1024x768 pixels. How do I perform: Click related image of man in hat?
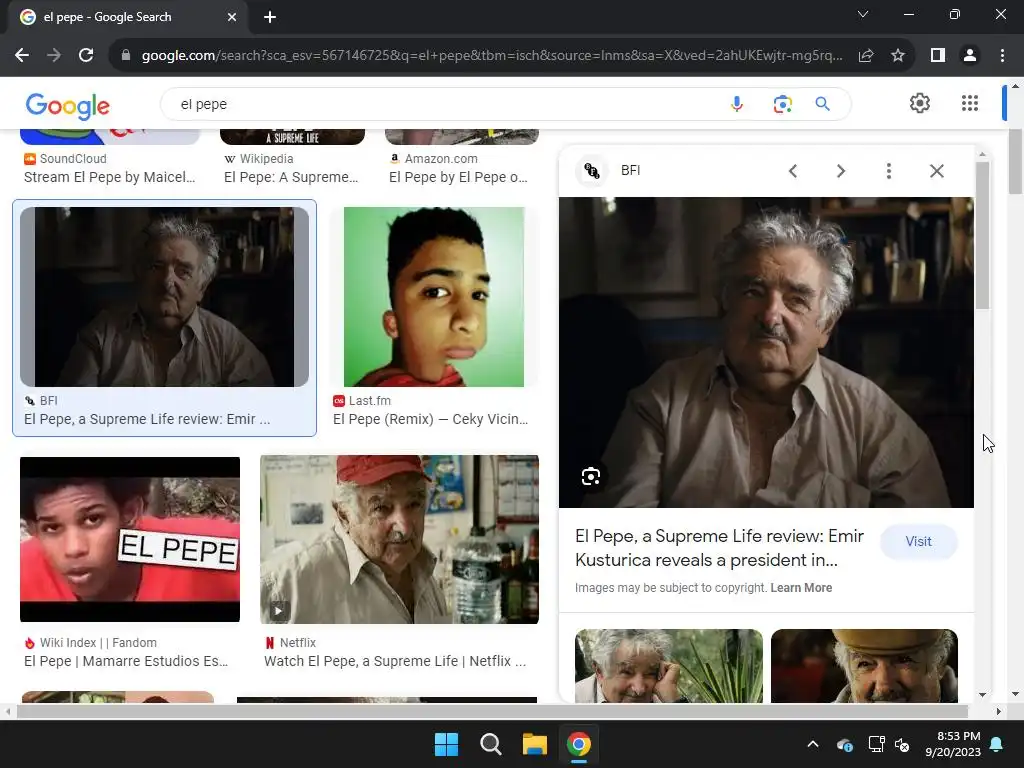864,665
